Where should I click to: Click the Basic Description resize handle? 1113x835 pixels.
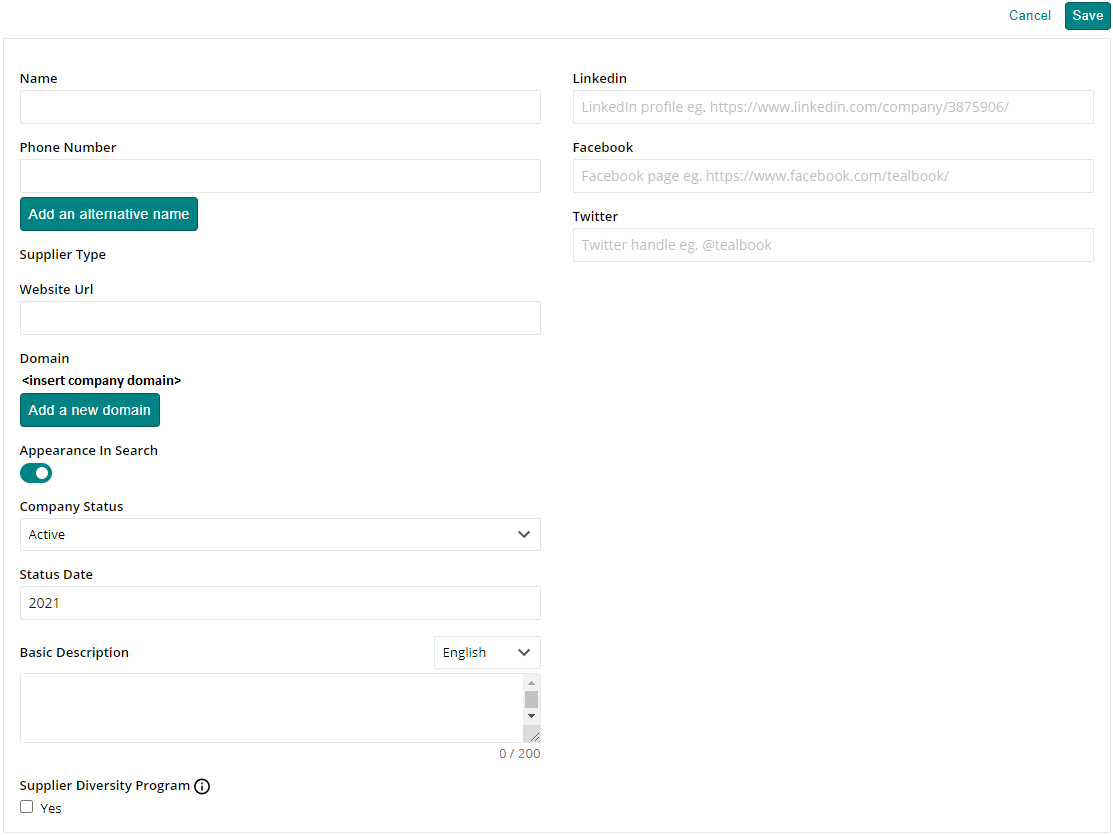[x=533, y=736]
